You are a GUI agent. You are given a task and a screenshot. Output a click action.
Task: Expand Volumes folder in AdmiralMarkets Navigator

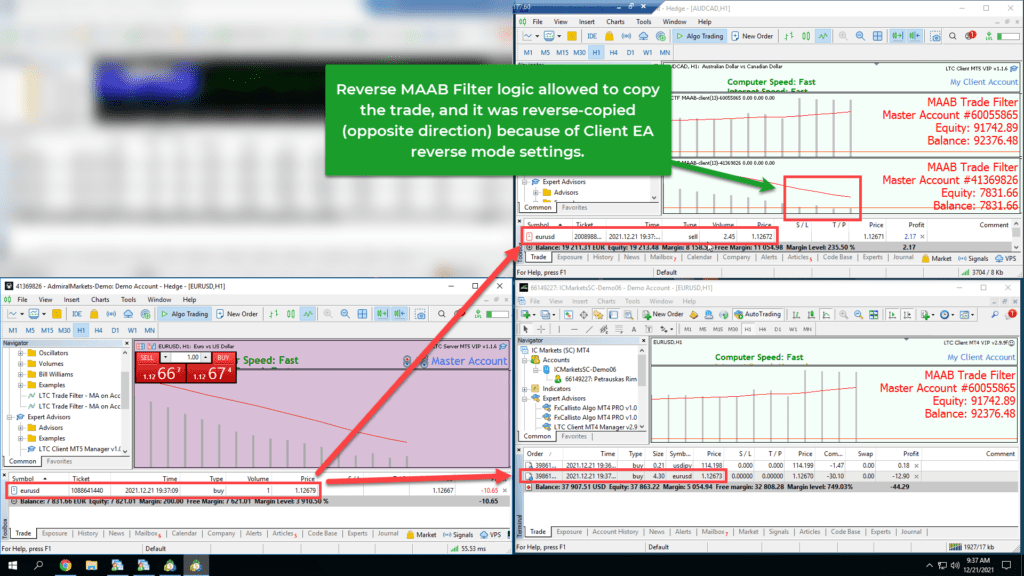tap(20, 364)
